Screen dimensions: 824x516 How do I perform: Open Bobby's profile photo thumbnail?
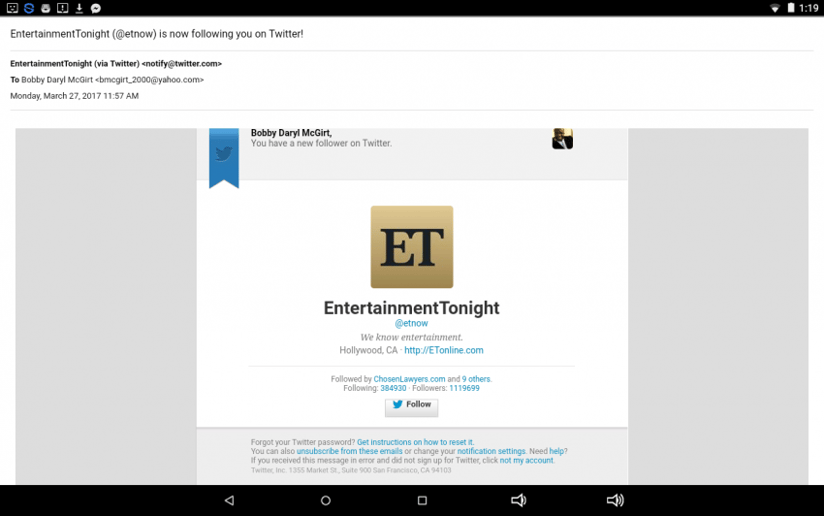click(x=562, y=139)
